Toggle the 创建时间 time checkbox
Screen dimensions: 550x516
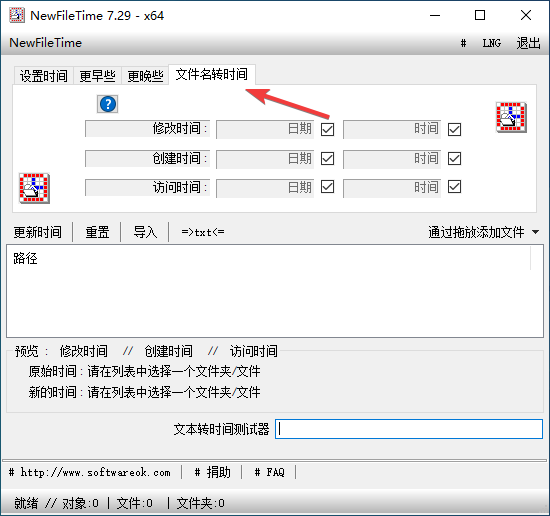(454, 159)
